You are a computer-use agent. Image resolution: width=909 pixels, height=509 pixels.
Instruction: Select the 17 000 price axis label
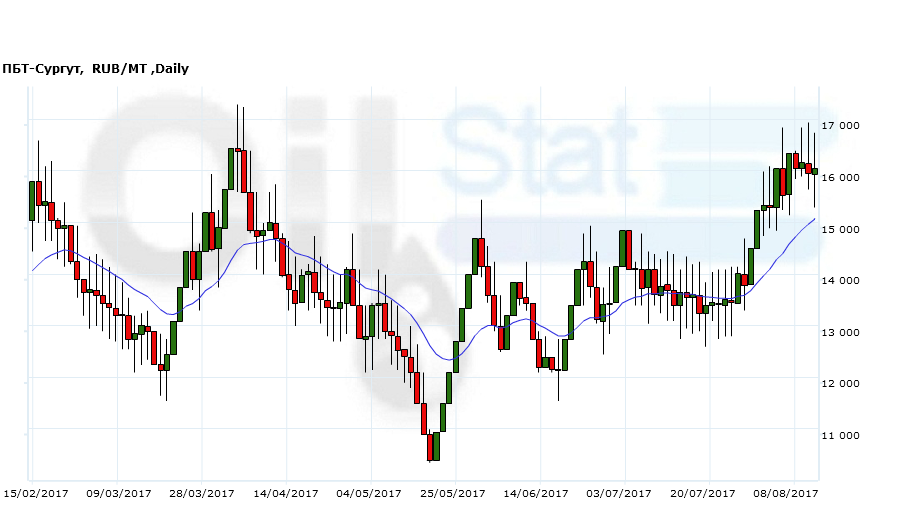(x=840, y=126)
